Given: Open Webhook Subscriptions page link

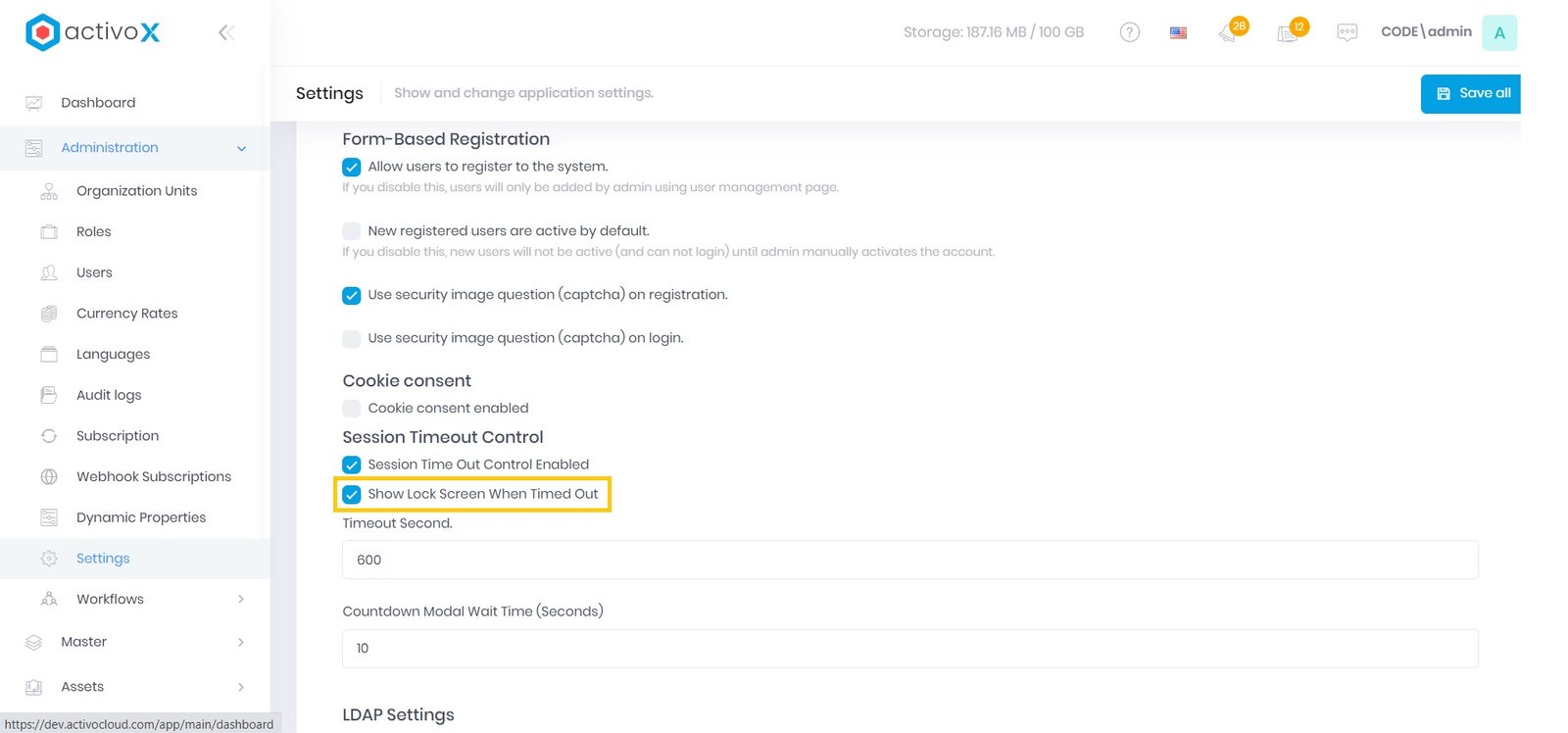Looking at the screenshot, I should 154,476.
